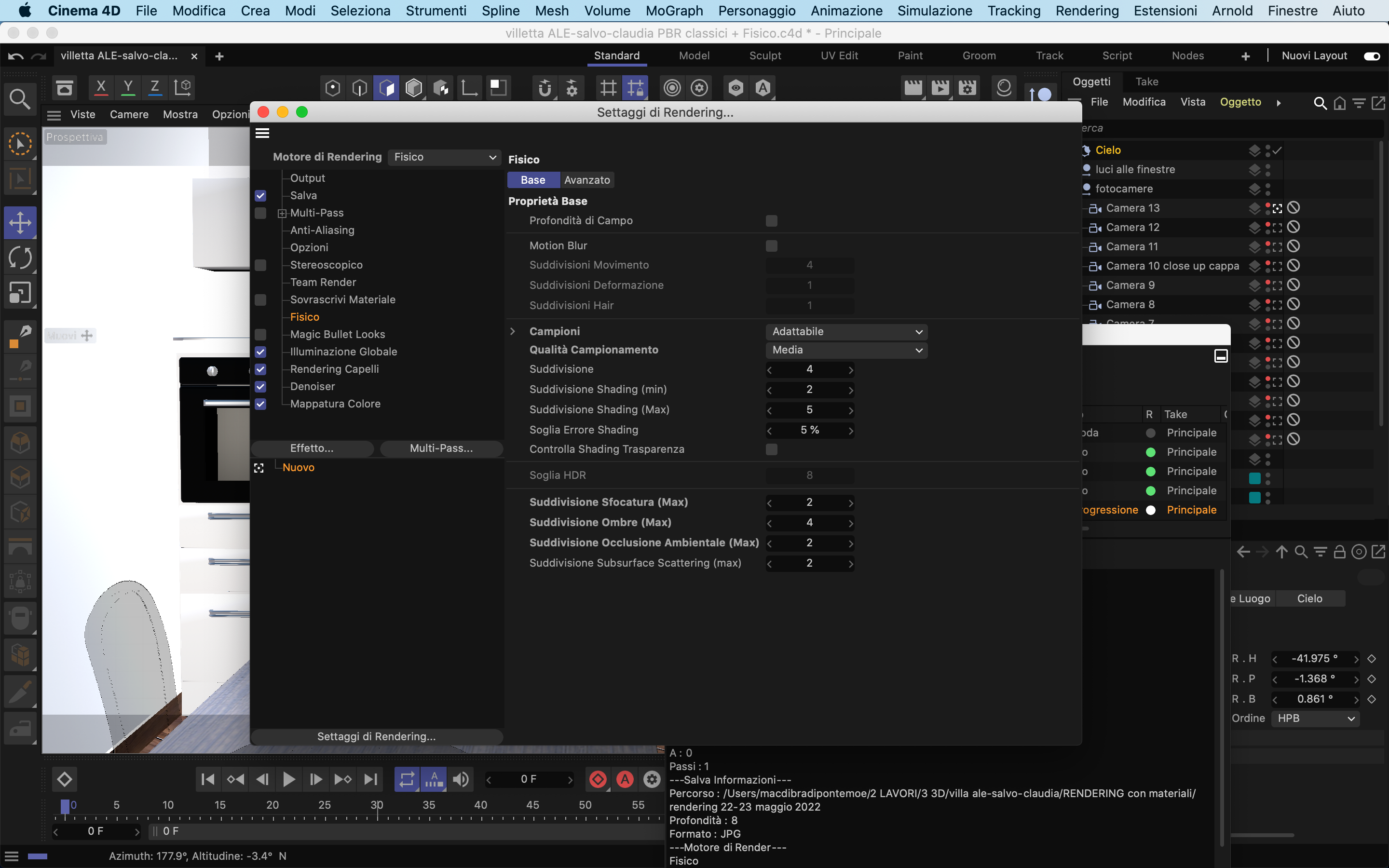Click render to picture viewer clapperboard icon
The height and width of the screenshot is (868, 1389).
click(x=940, y=88)
